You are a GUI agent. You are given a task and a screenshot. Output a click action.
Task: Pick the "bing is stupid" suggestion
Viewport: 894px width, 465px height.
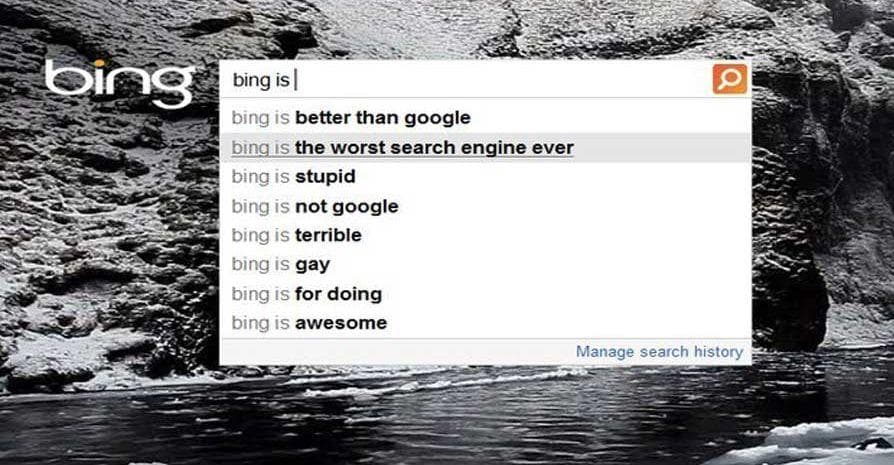tap(293, 177)
